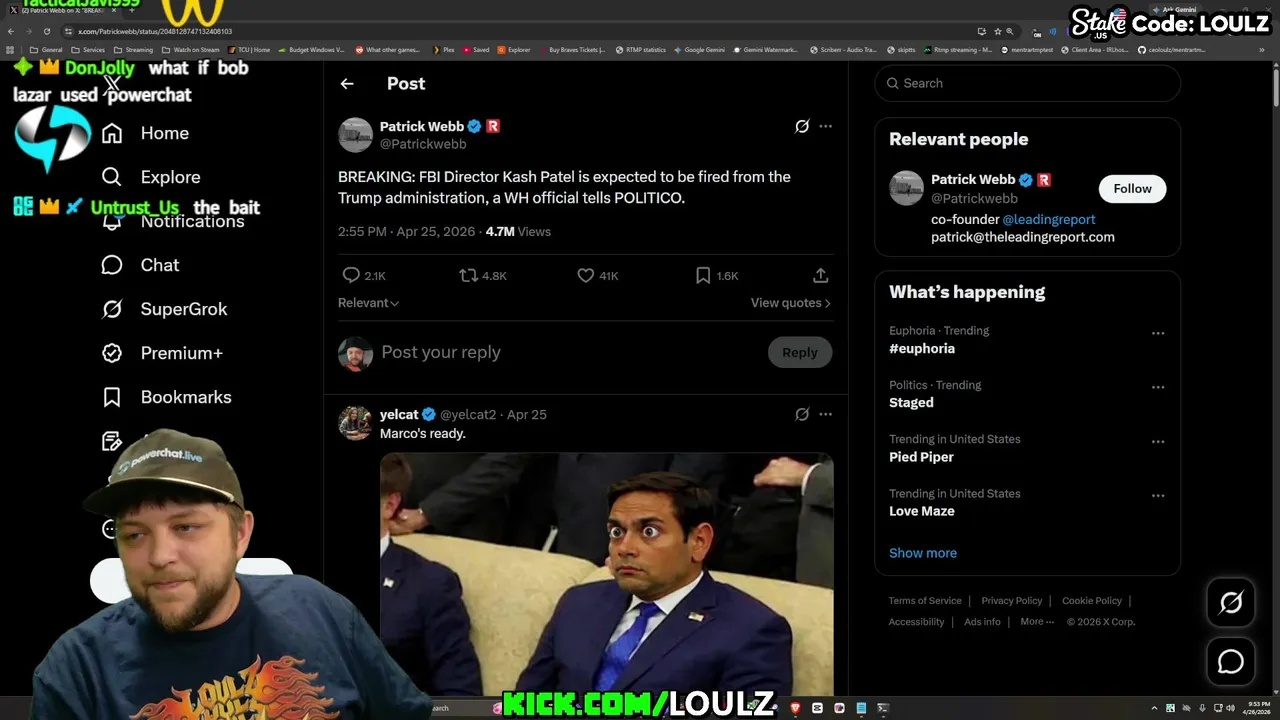Open a new browser tab

131,9
